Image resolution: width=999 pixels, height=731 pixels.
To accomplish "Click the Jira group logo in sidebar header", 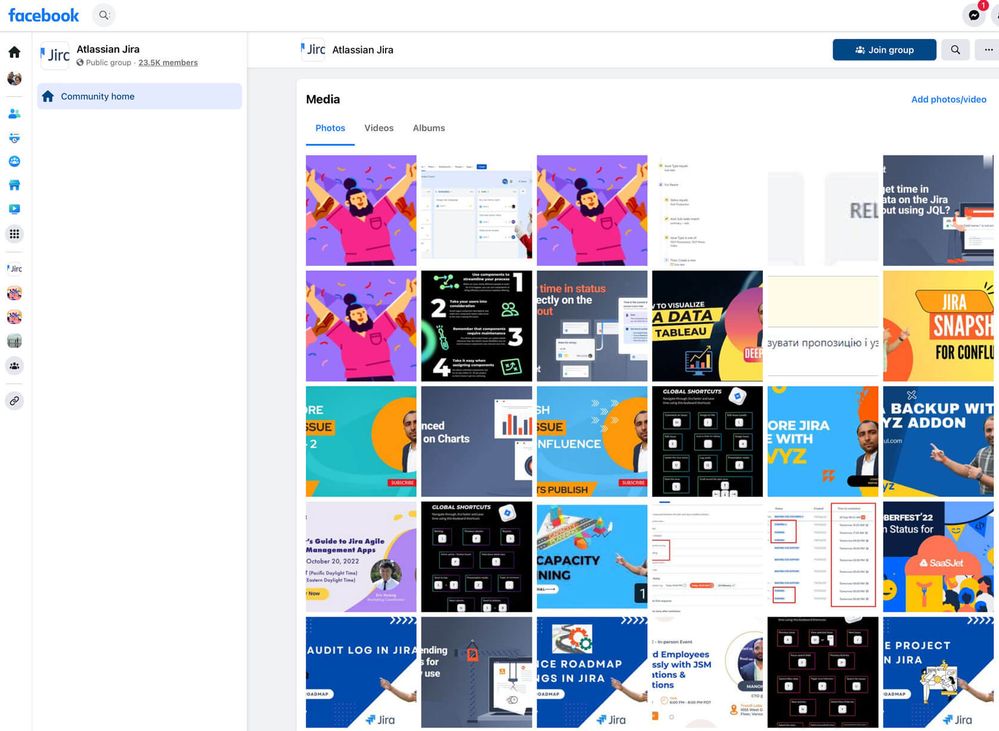I will 55,55.
